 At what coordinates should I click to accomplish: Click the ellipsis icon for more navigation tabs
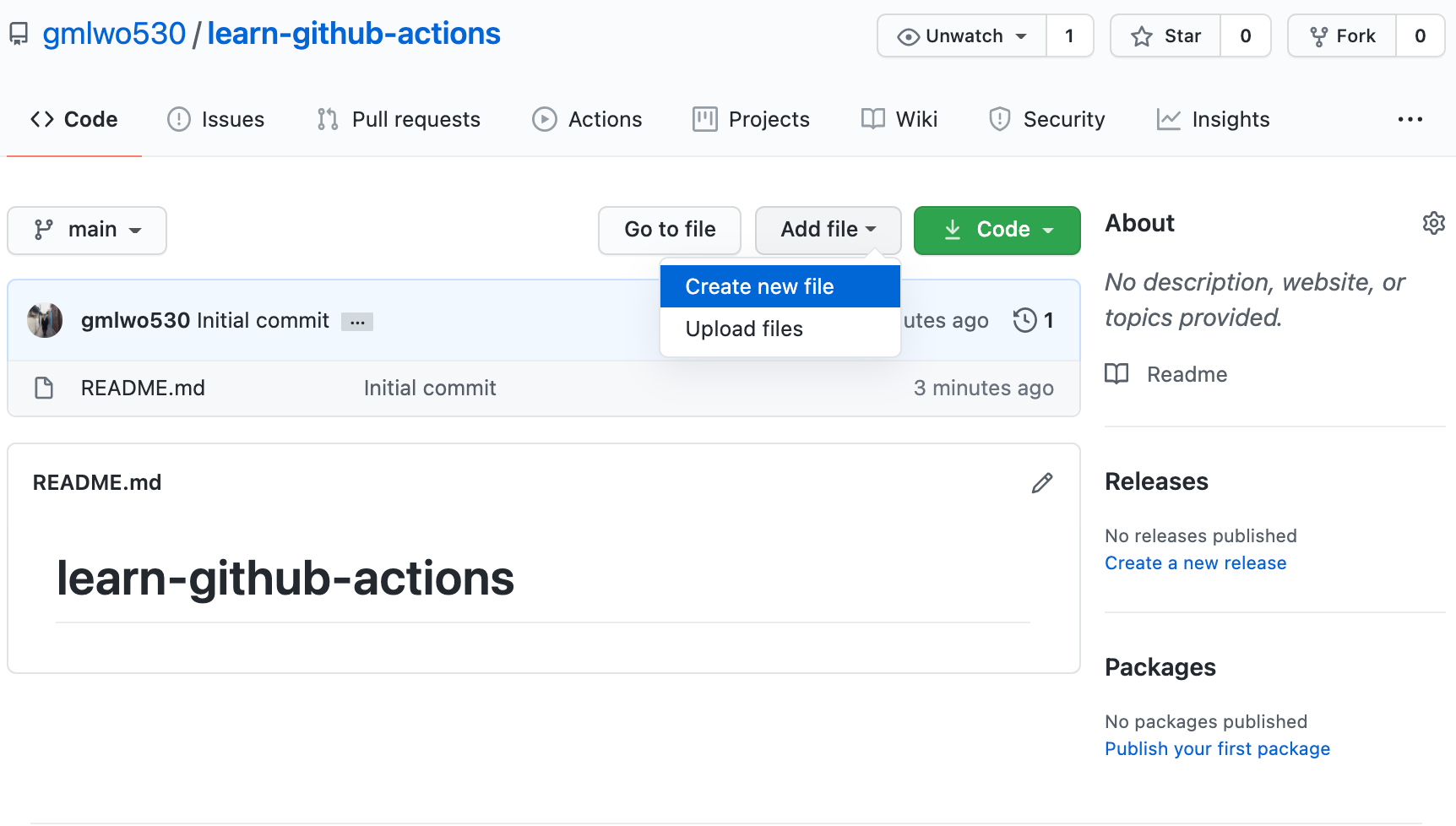tap(1410, 119)
